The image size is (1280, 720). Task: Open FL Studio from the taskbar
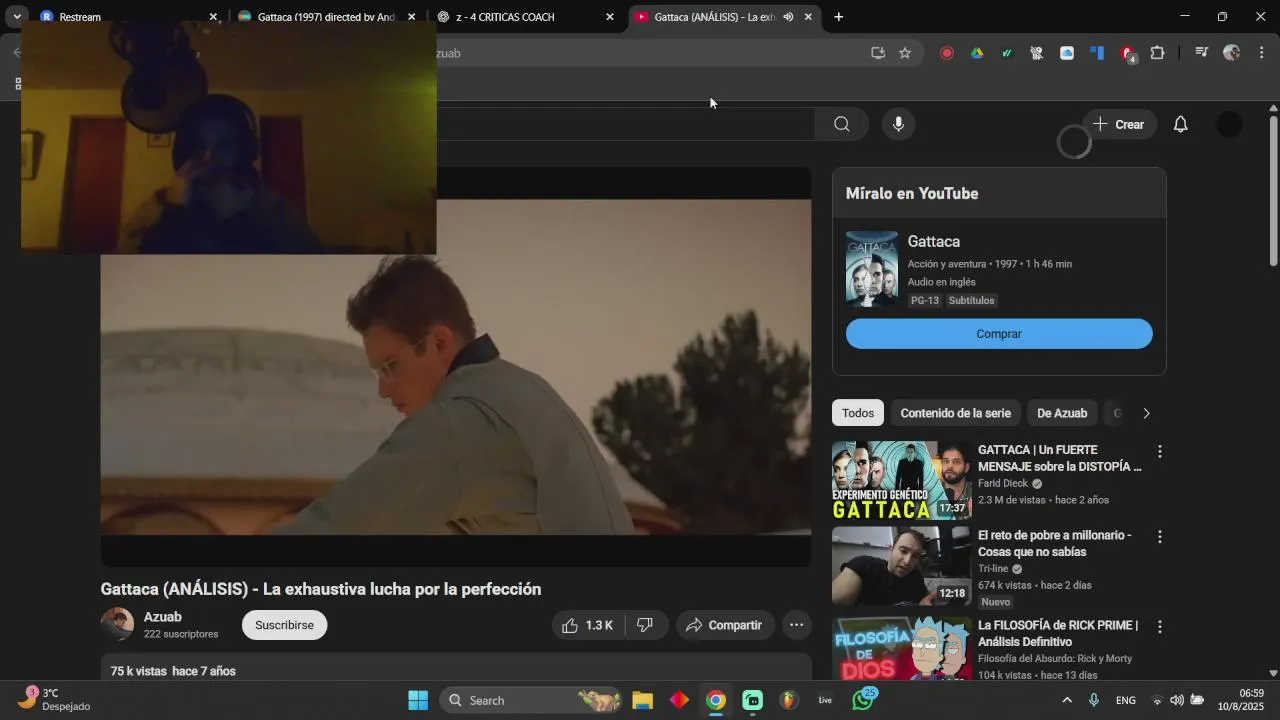pos(789,700)
